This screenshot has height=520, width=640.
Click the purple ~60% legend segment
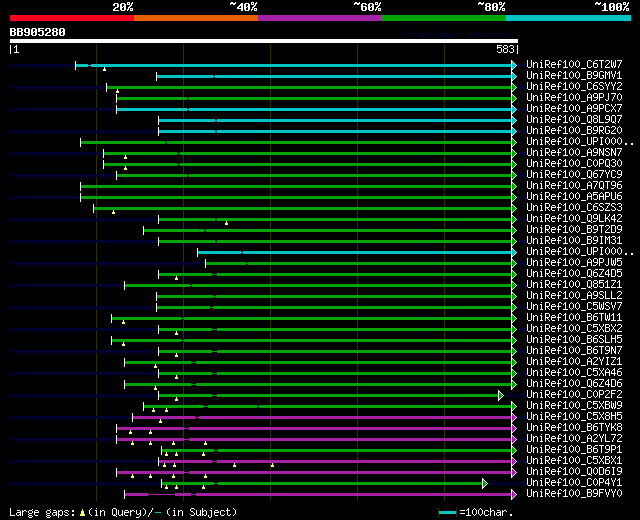(x=320, y=18)
